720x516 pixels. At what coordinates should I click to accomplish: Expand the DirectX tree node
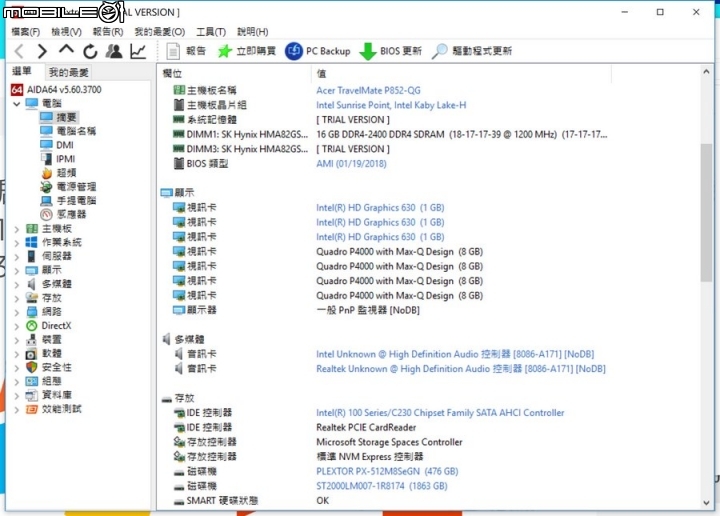click(17, 326)
